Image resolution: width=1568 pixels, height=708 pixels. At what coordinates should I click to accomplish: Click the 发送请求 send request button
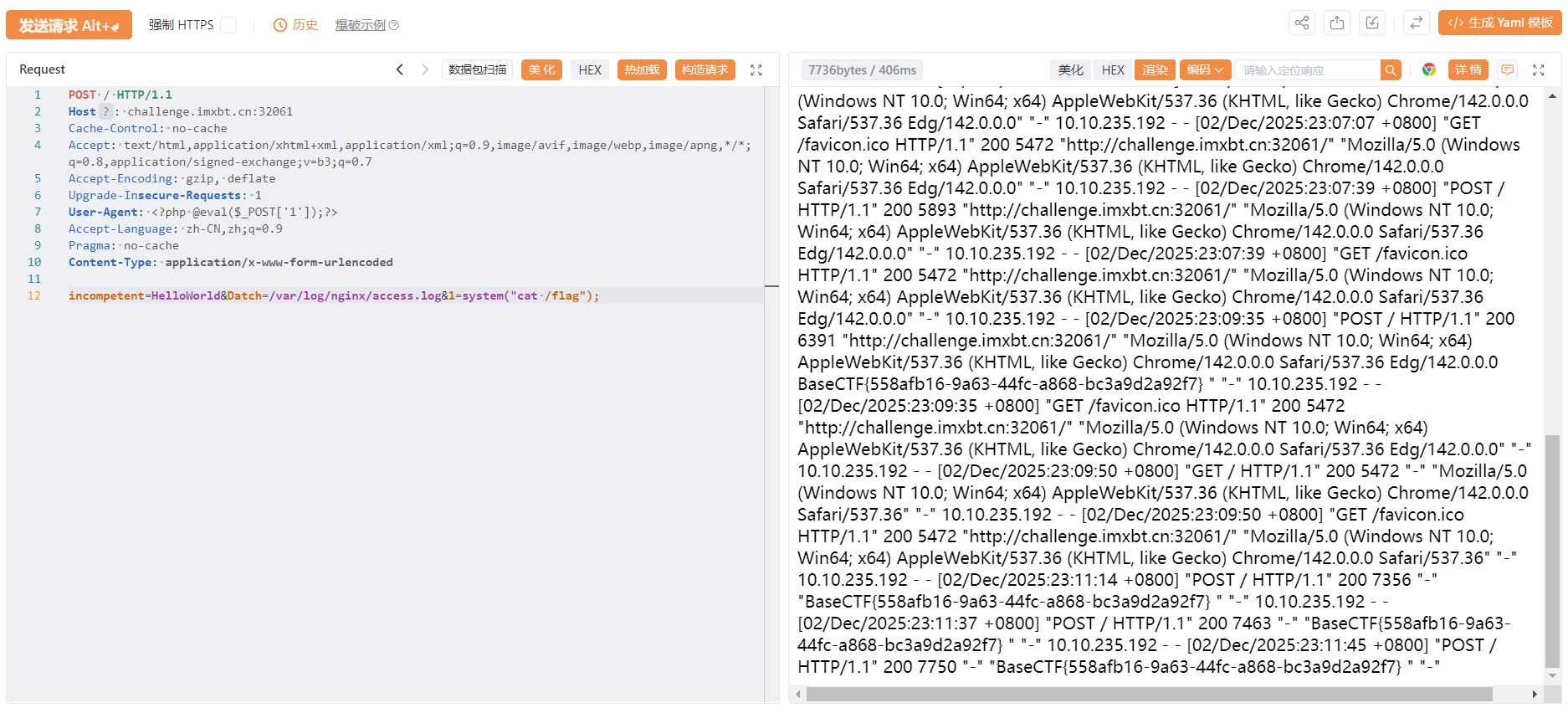pos(69,25)
